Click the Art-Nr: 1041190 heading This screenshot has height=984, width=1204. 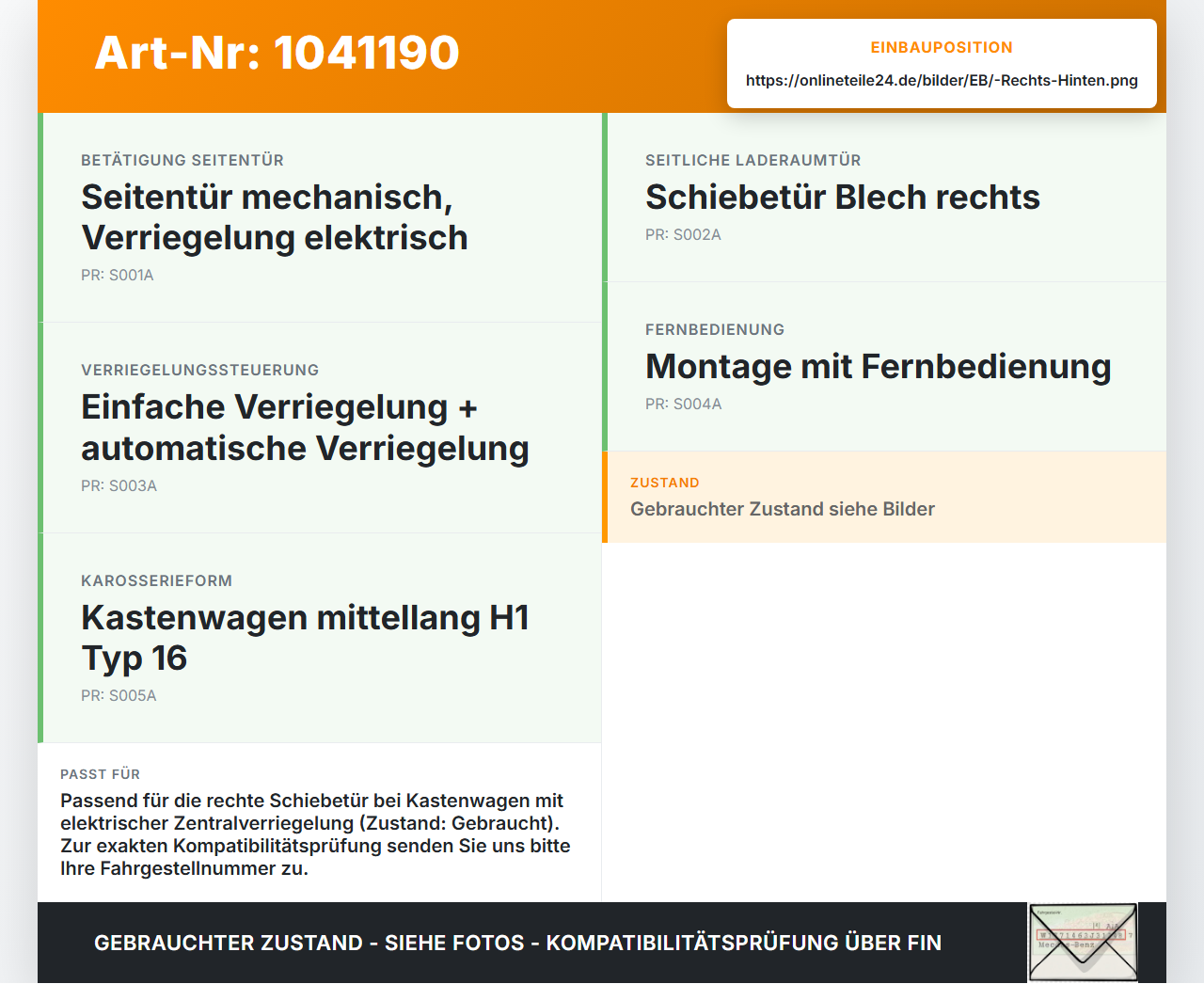(277, 53)
